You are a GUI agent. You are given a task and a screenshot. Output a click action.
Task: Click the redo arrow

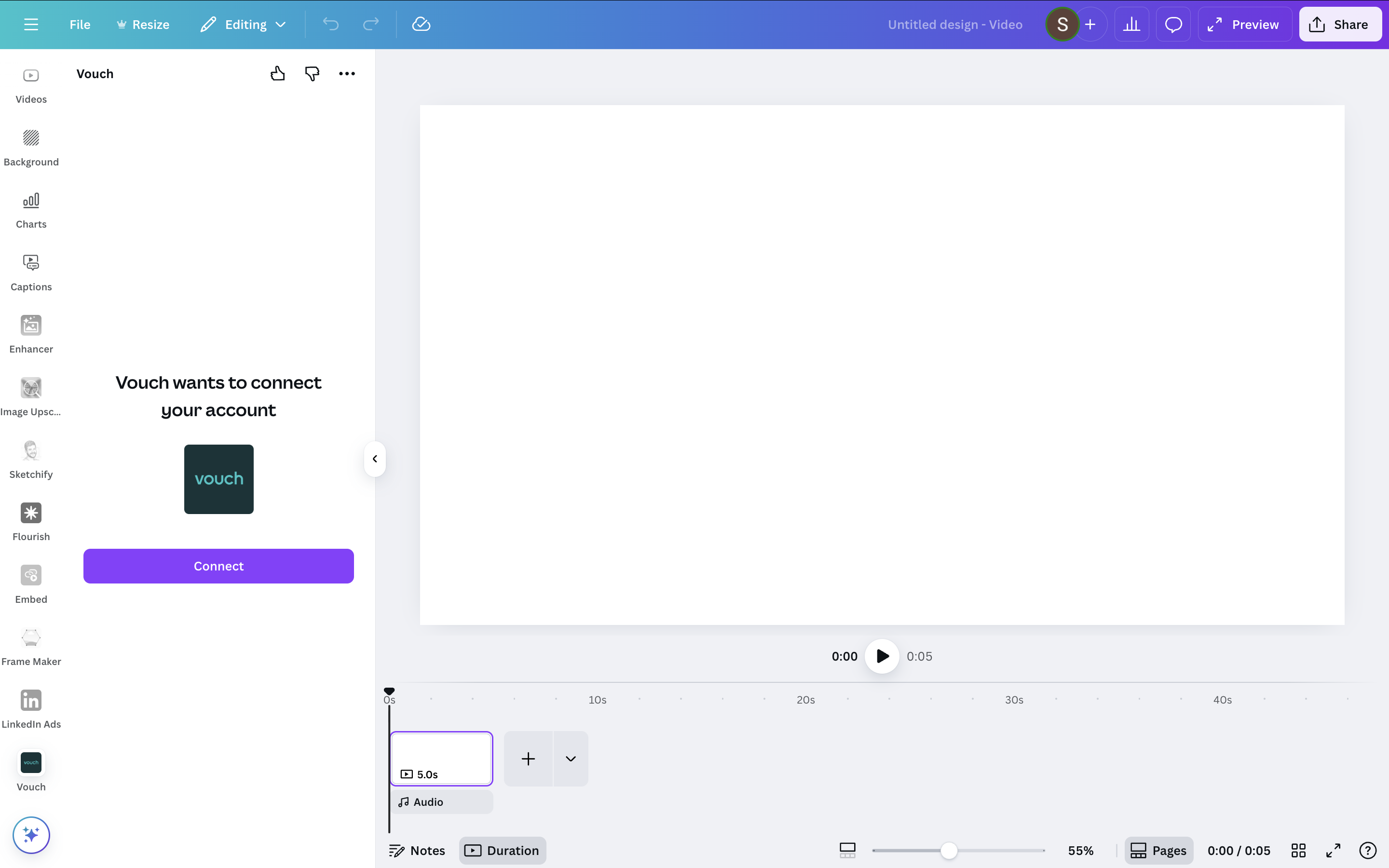(x=371, y=24)
